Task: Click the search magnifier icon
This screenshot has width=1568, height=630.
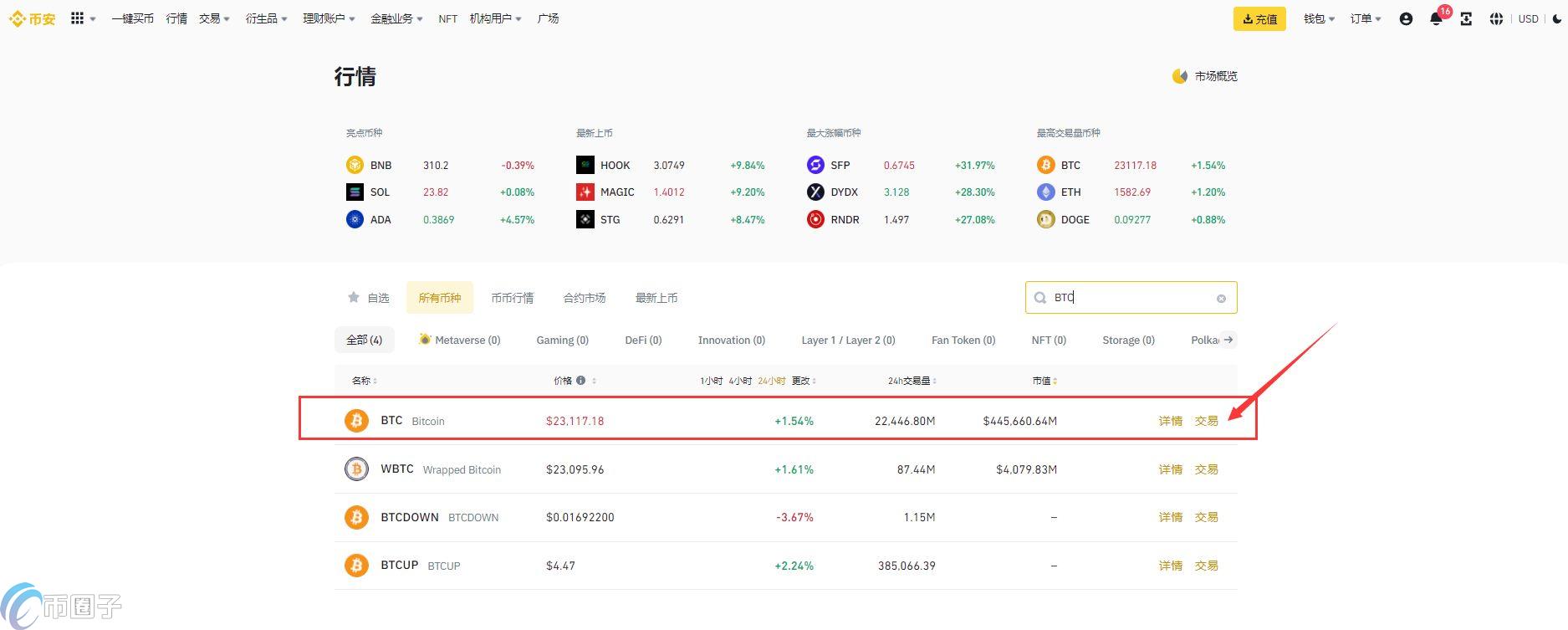Action: (1040, 298)
